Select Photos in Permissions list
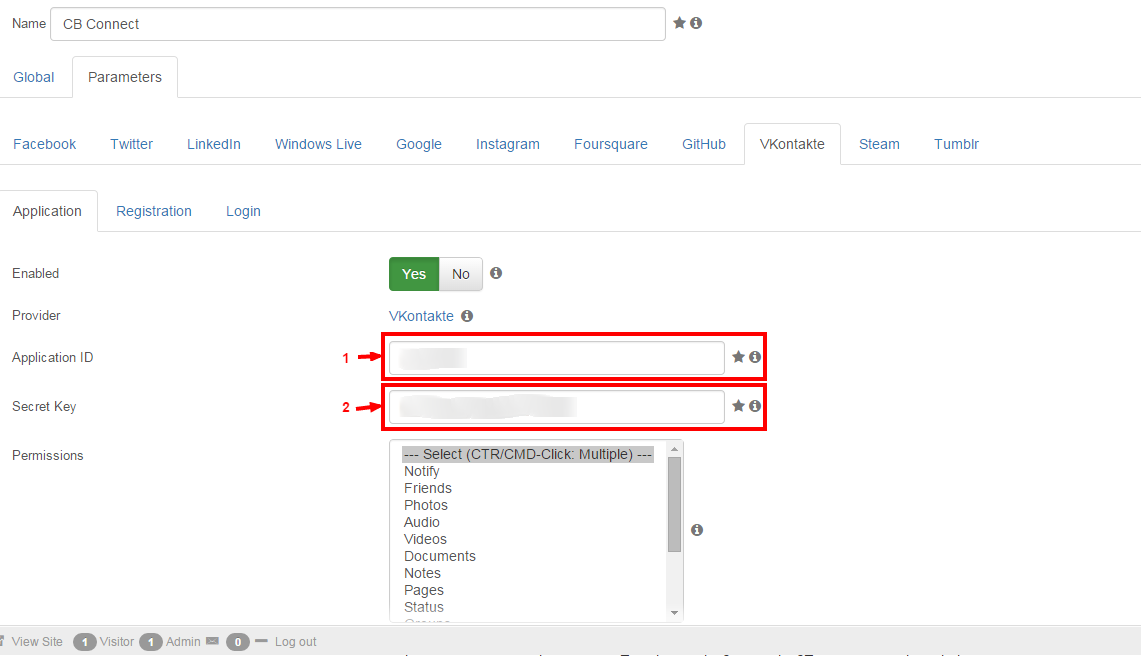Screen dimensions: 1141x665 tap(426, 505)
